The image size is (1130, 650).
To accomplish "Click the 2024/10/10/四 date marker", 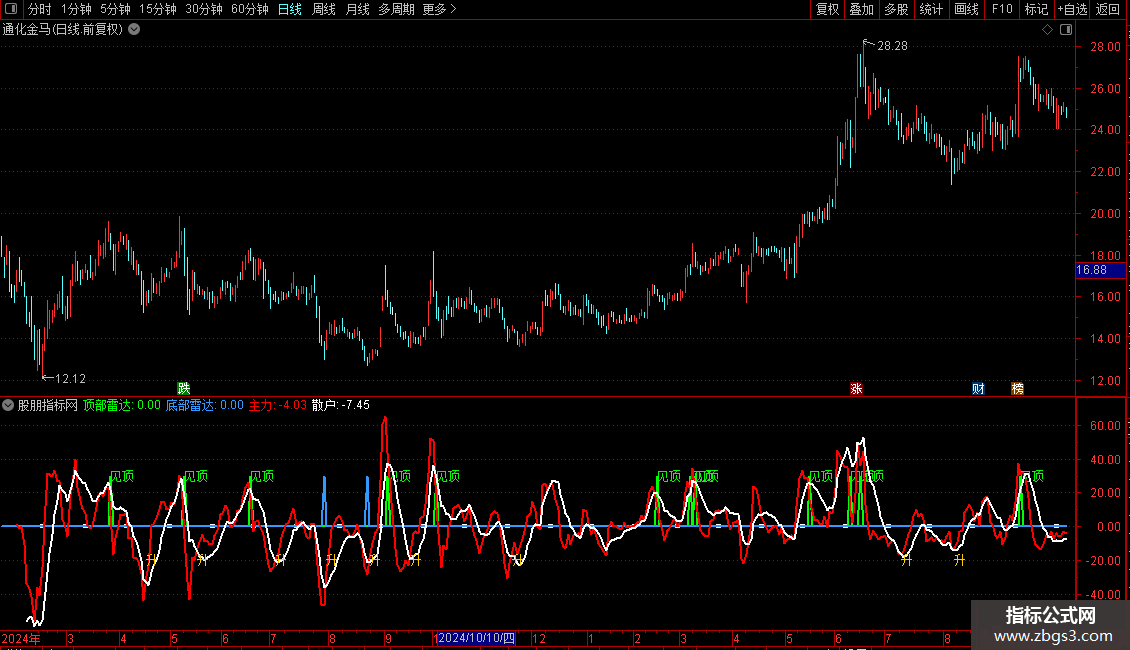I will pos(476,638).
